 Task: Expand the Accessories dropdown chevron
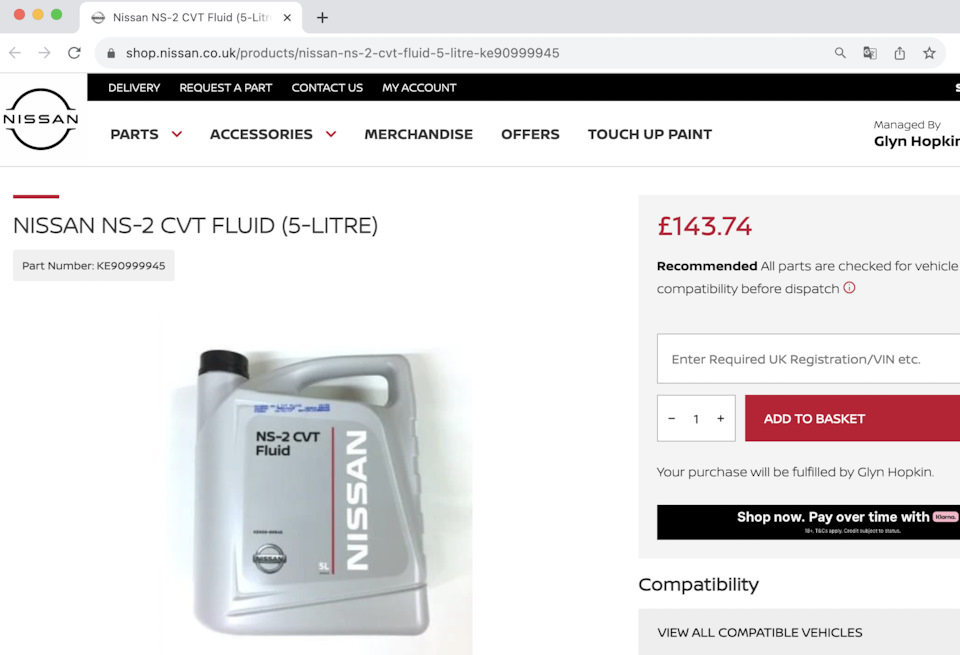[x=331, y=134]
